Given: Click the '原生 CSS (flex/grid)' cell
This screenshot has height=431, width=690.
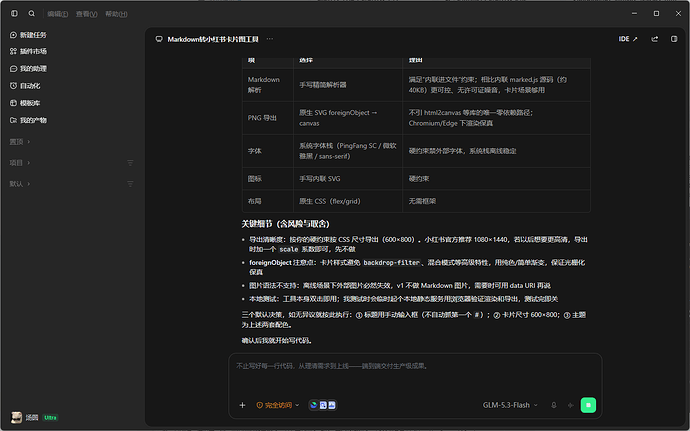Looking at the screenshot, I should coord(348,201).
